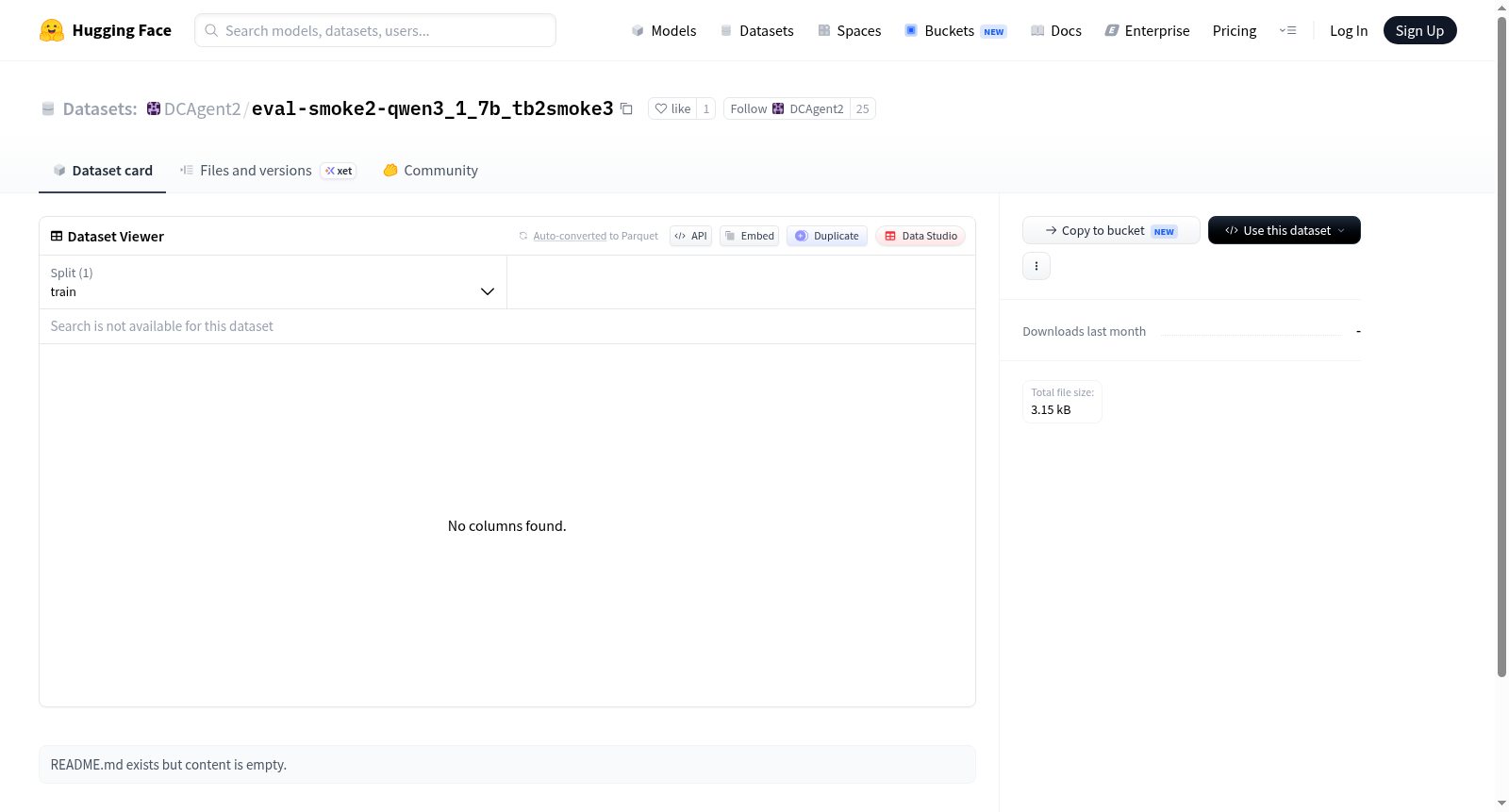Click the like count 1
1509x812 pixels.
[706, 108]
